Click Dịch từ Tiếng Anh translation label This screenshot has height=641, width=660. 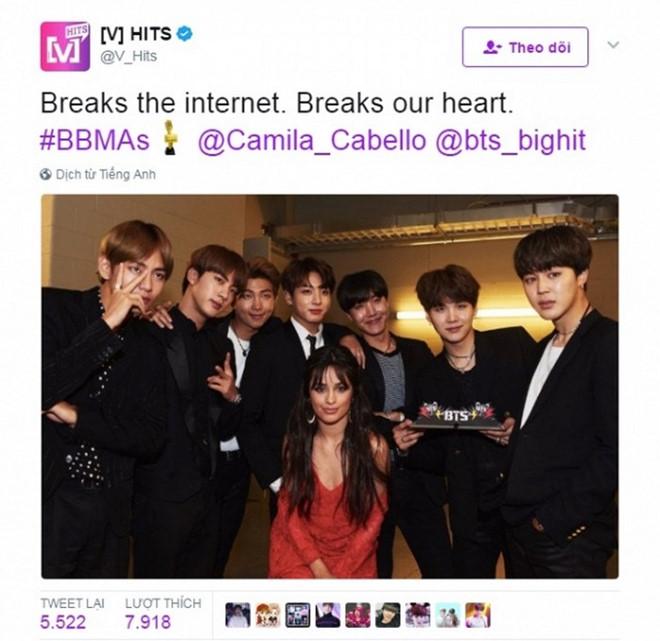coord(106,174)
